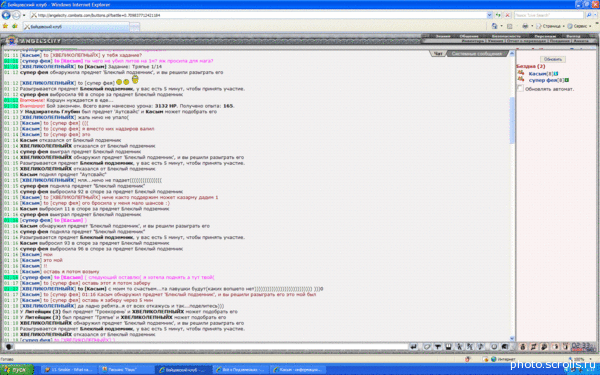Toggle the Обновлять автомат. checkbox
The image size is (600, 375).
click(520, 88)
